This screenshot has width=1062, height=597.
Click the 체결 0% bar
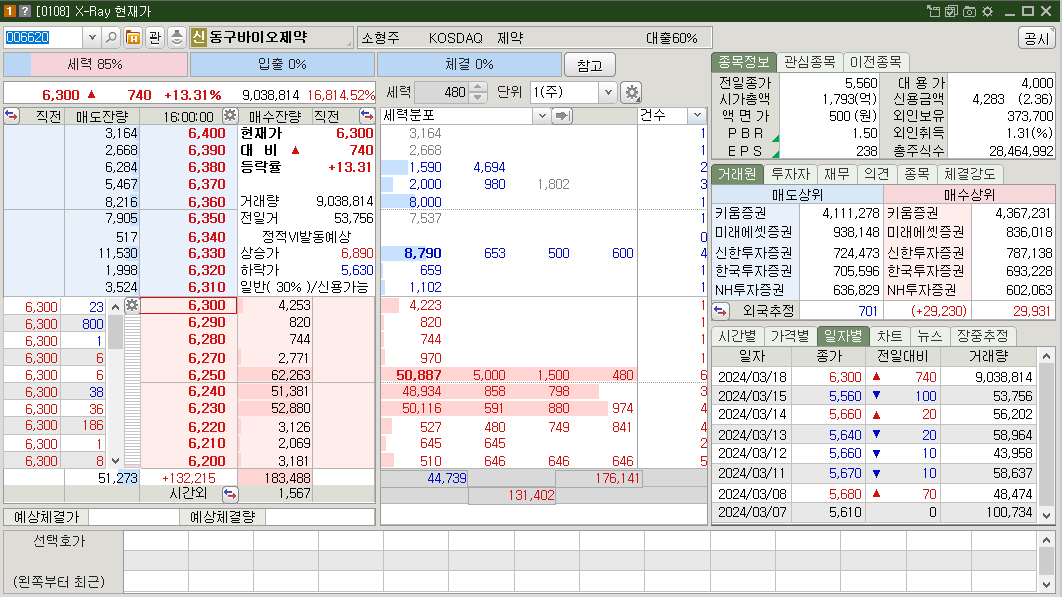(x=469, y=64)
